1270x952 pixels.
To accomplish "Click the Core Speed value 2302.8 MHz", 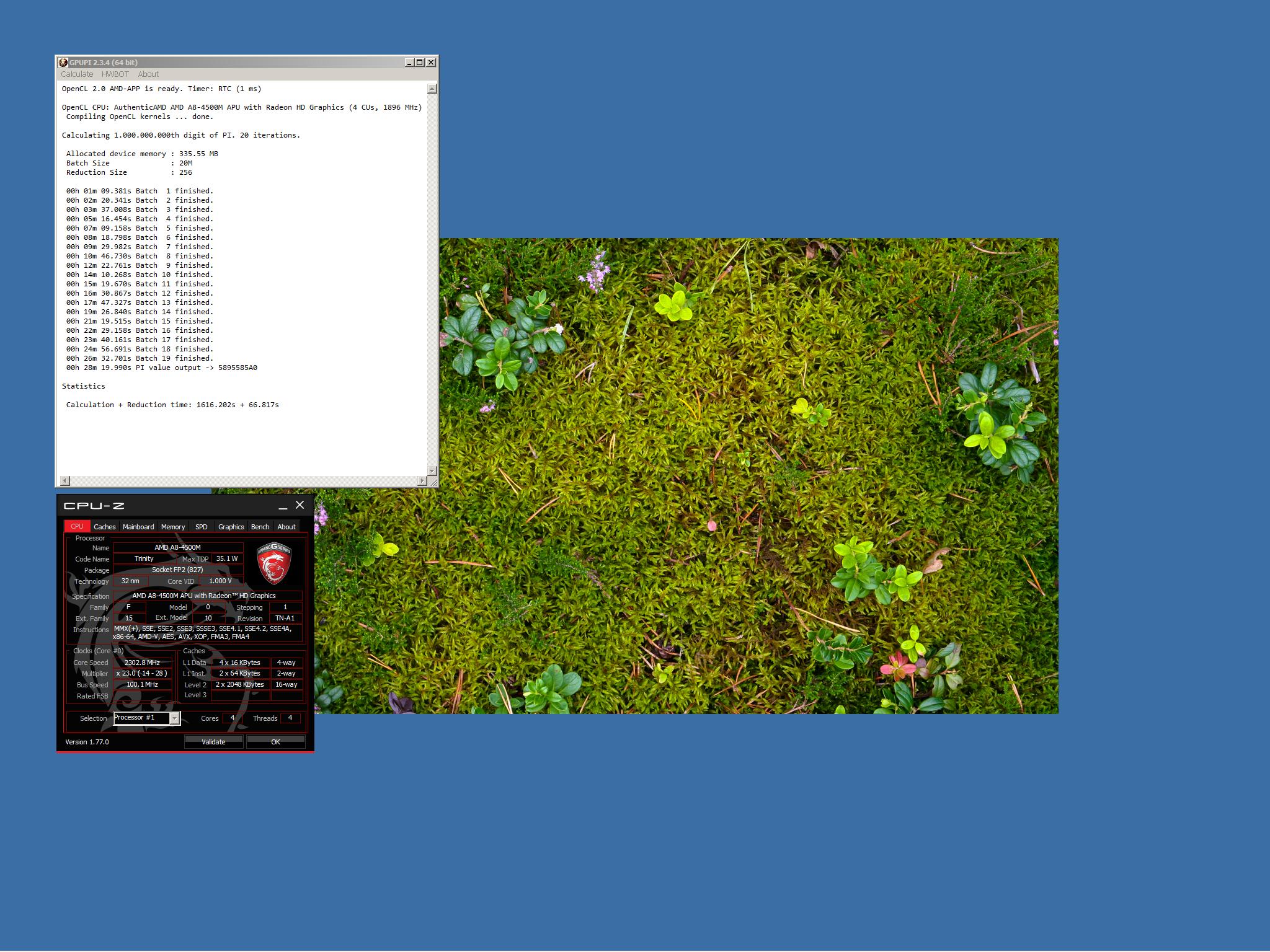I will (x=143, y=663).
